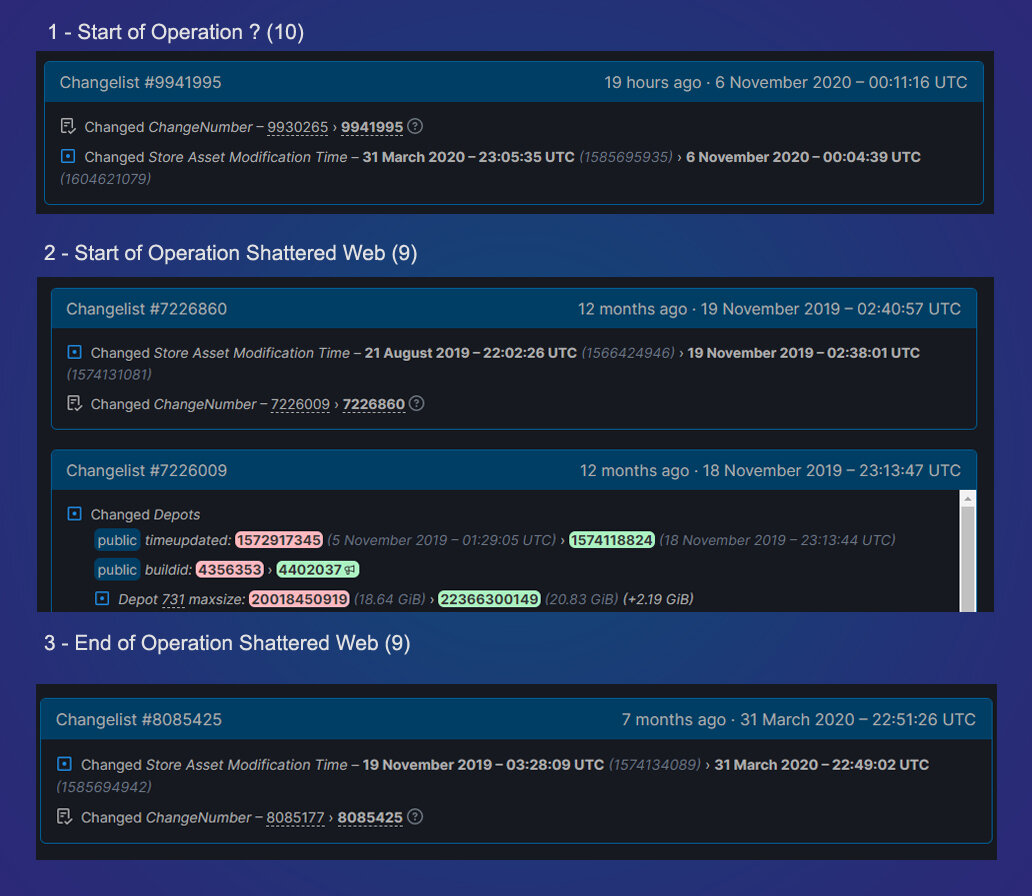
Task: Click changelist icon beside ChangeNumber 8085177 row
Action: tap(64, 817)
